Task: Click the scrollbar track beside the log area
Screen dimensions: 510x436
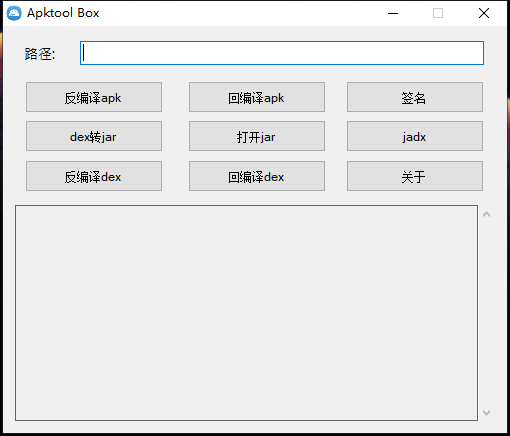Action: [486, 313]
